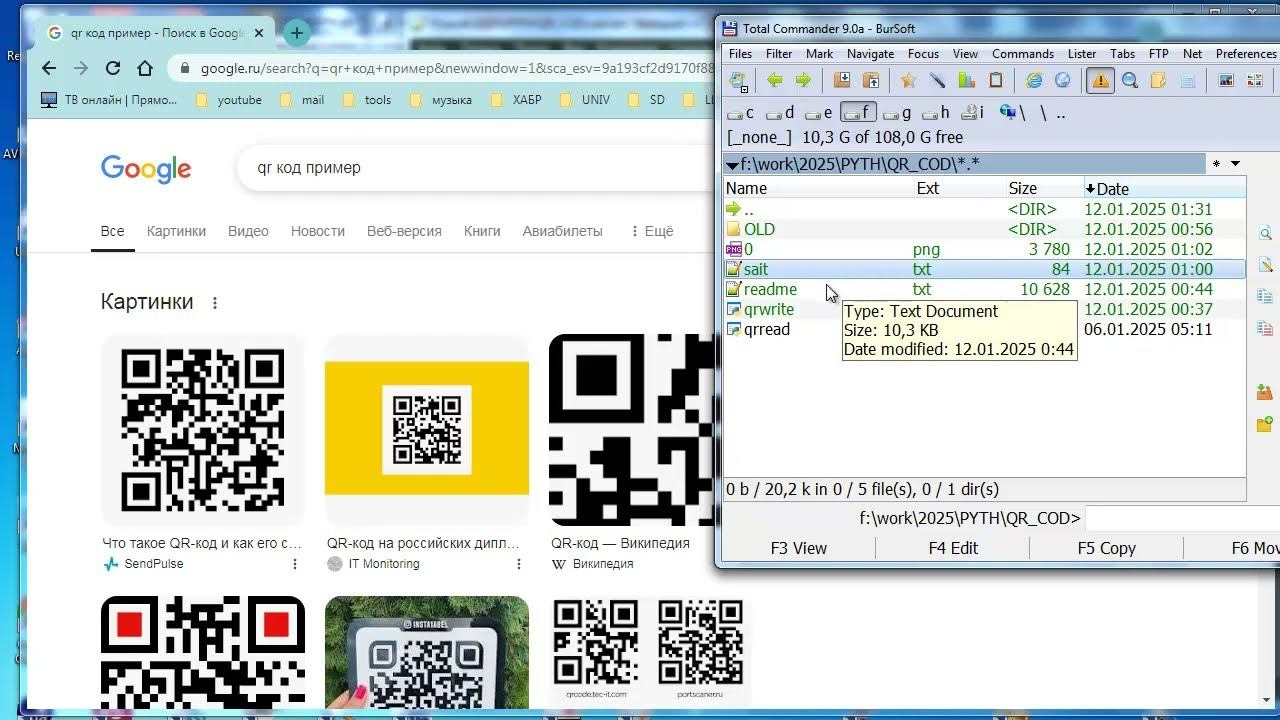Open the SendPulse QR code image result
The width and height of the screenshot is (1280, 720).
[202, 430]
